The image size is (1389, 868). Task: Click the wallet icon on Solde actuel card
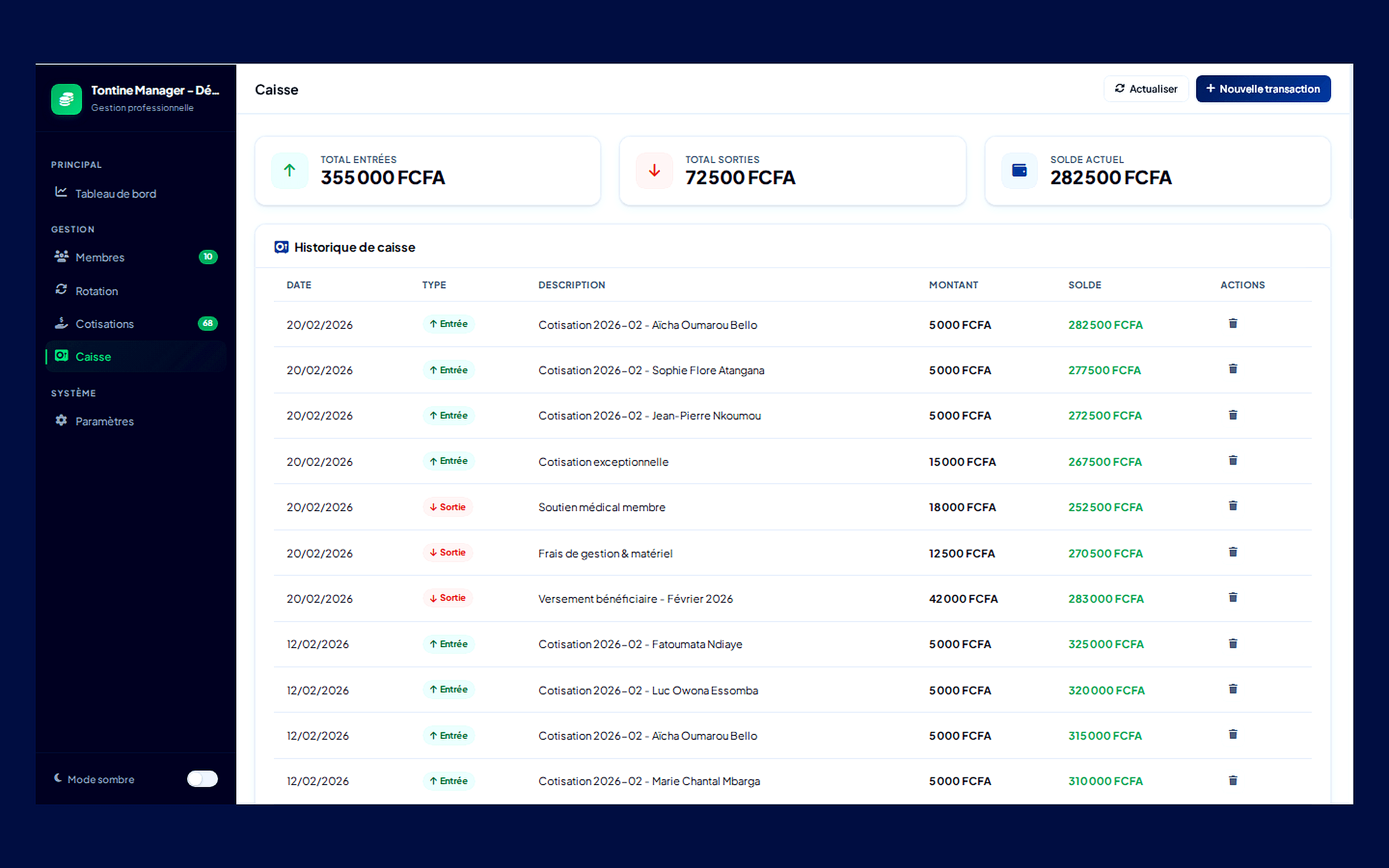1019,171
